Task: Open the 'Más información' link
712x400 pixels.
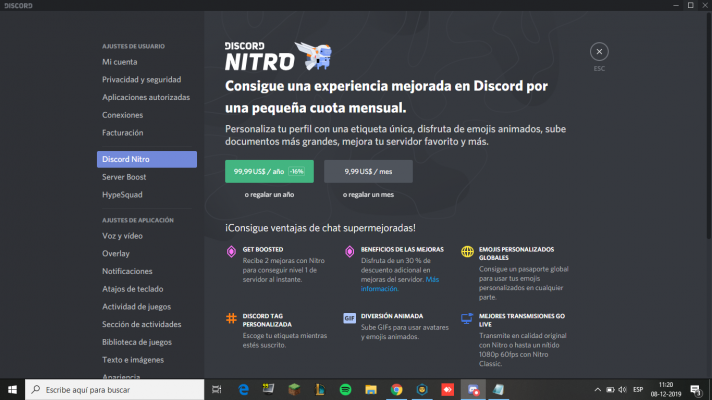Action: [x=400, y=284]
